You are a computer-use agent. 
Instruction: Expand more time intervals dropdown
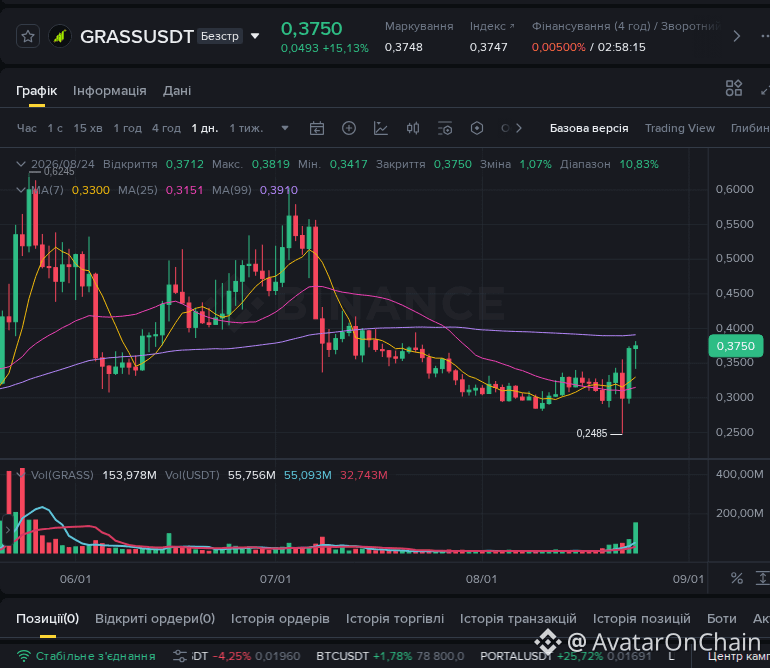285,128
